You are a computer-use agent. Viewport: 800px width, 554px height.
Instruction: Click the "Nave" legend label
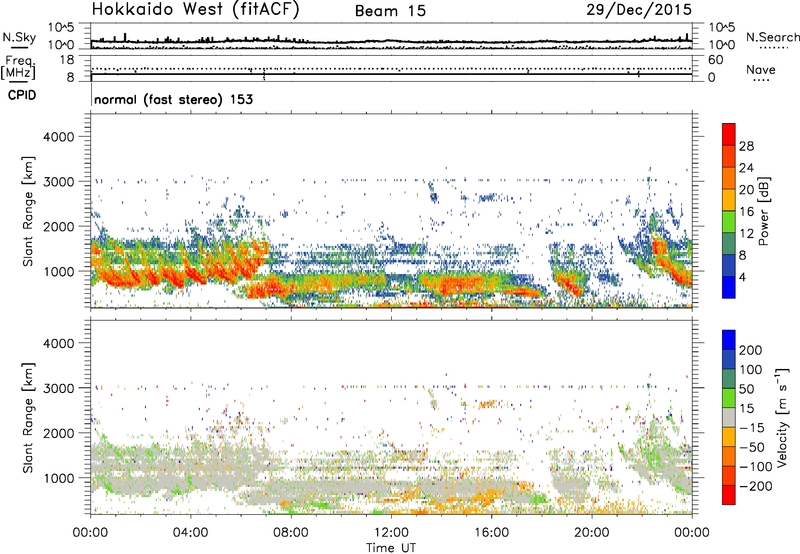tap(761, 70)
